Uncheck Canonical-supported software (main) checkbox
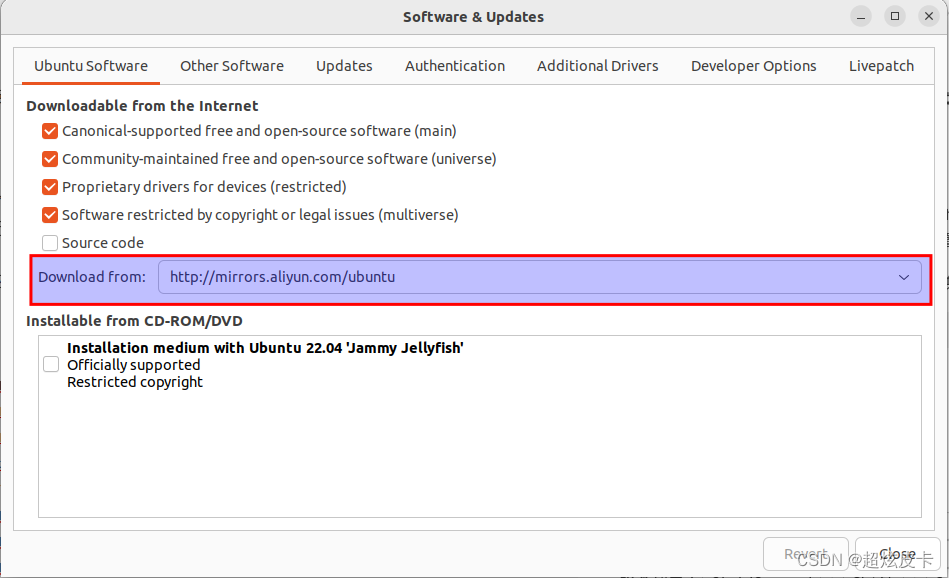Image resolution: width=949 pixels, height=578 pixels. tap(50, 131)
